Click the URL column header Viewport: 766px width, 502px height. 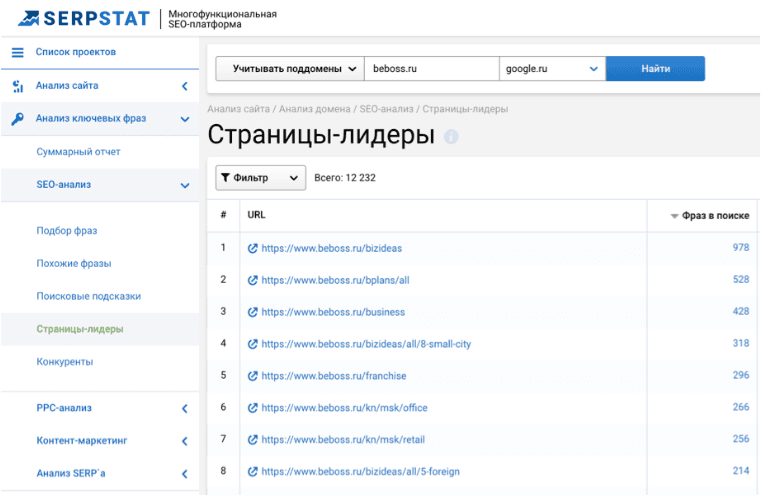tap(256, 215)
